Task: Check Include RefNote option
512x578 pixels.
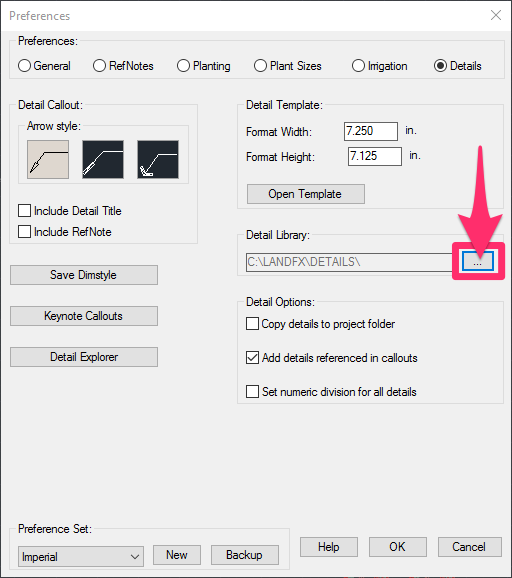Action: [24, 232]
